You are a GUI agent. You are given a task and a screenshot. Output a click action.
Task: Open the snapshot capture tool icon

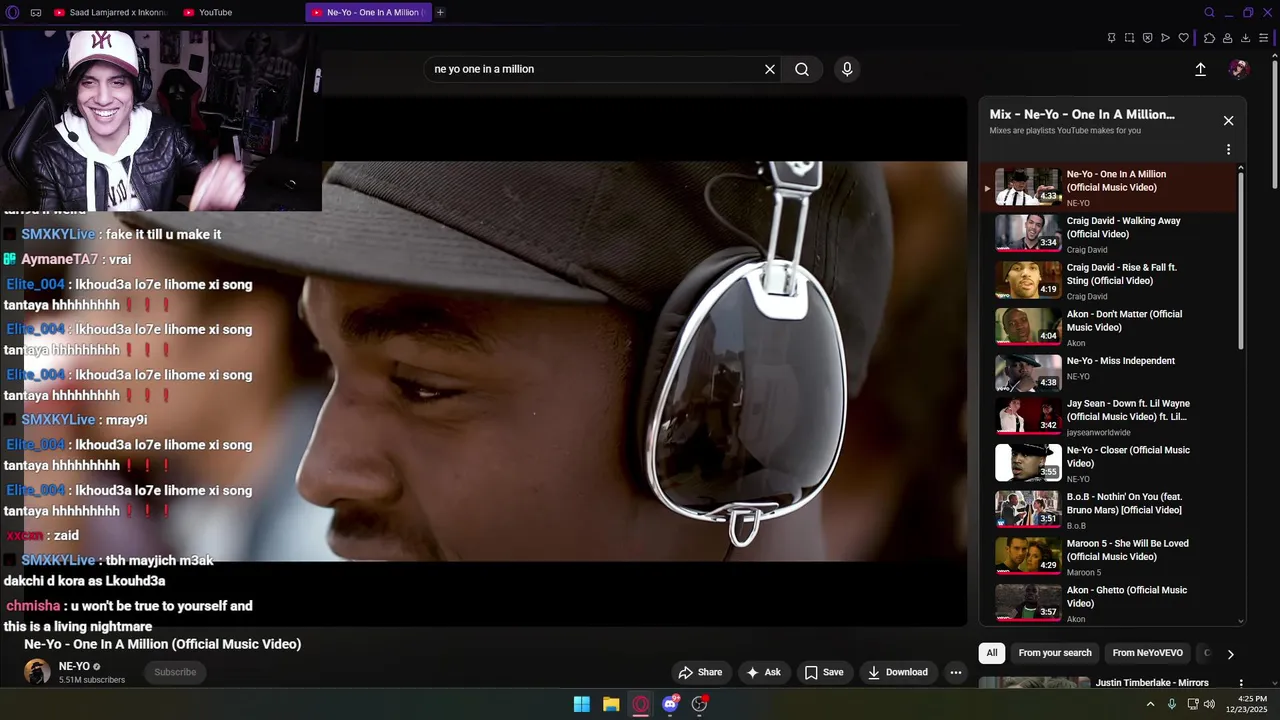[1129, 38]
